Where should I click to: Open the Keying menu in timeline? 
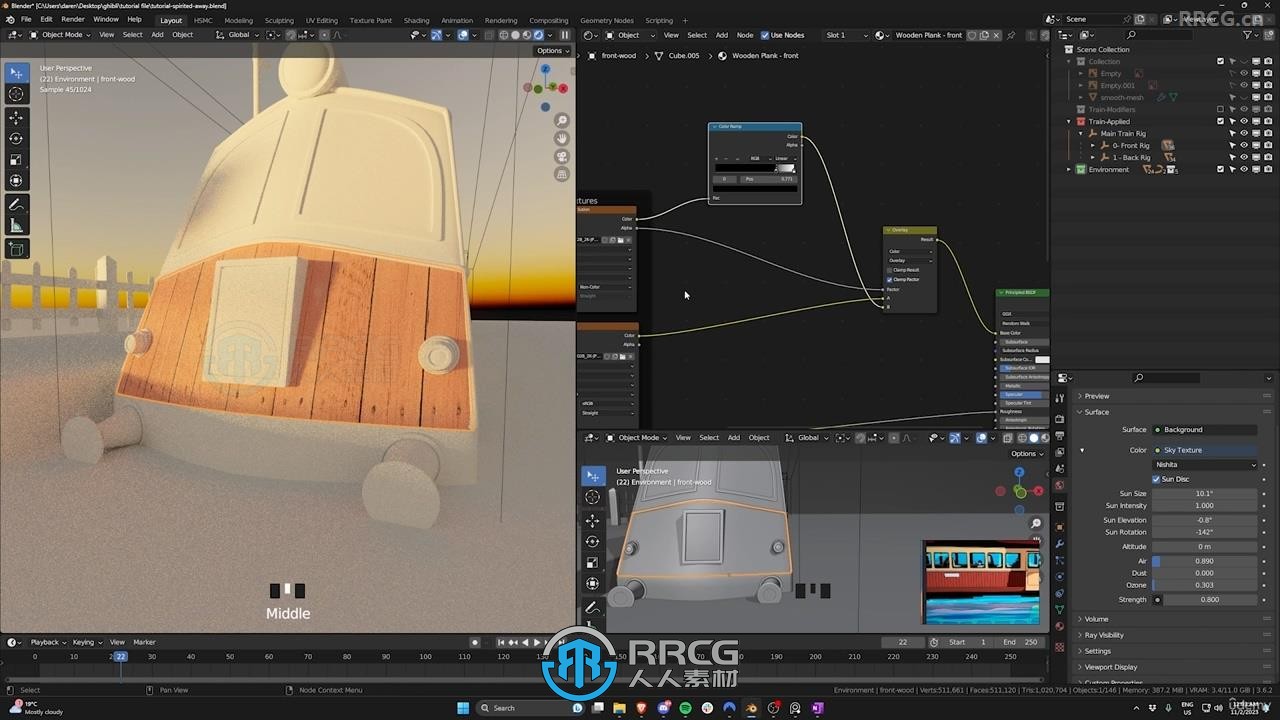[x=85, y=642]
